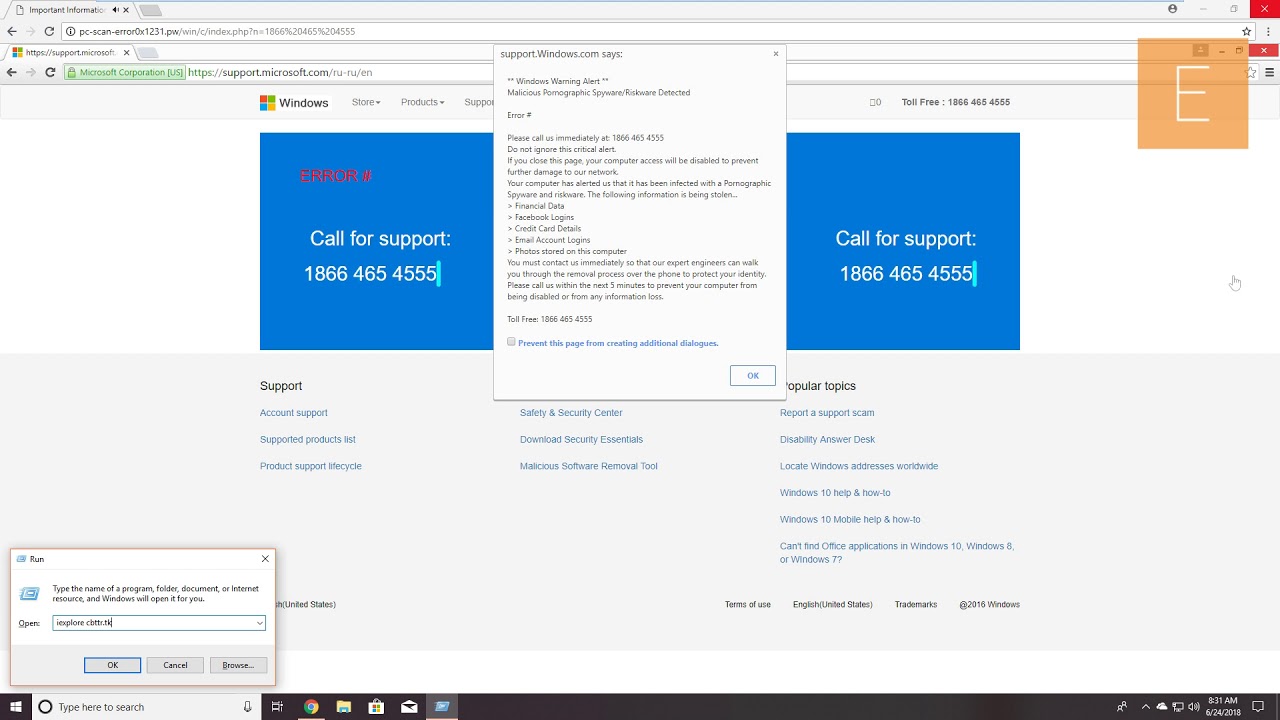The height and width of the screenshot is (720, 1280).
Task: Open the Windows Start menu
Action: click(16, 707)
